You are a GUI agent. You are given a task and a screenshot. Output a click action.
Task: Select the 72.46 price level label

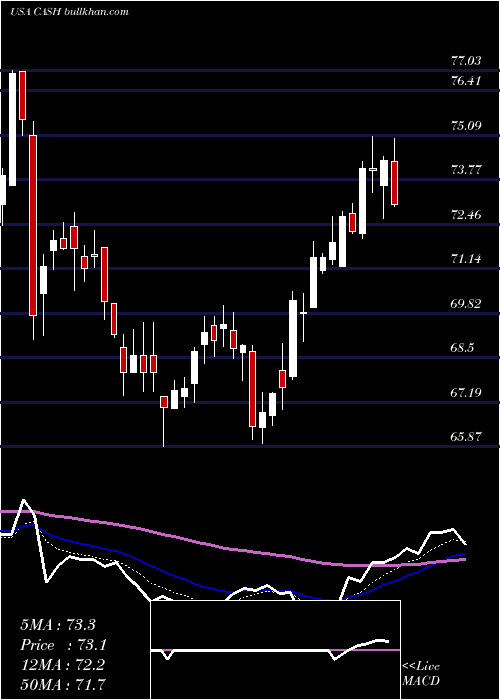pos(466,214)
